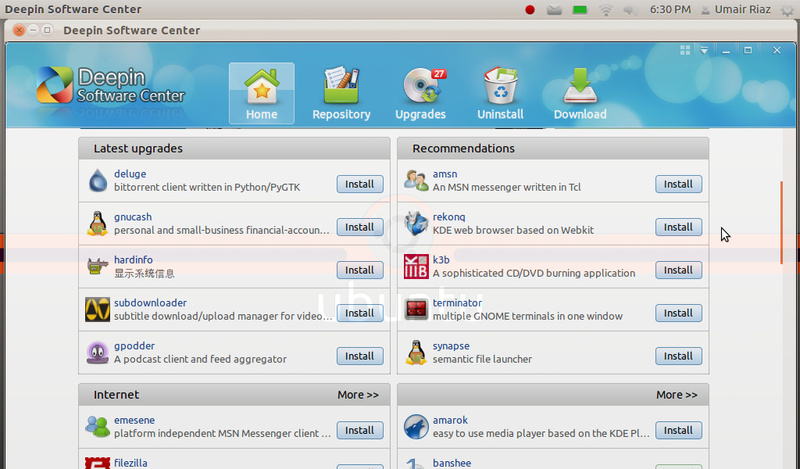Click the synapse penguin icon
This screenshot has width=800, height=469.
tap(416, 352)
